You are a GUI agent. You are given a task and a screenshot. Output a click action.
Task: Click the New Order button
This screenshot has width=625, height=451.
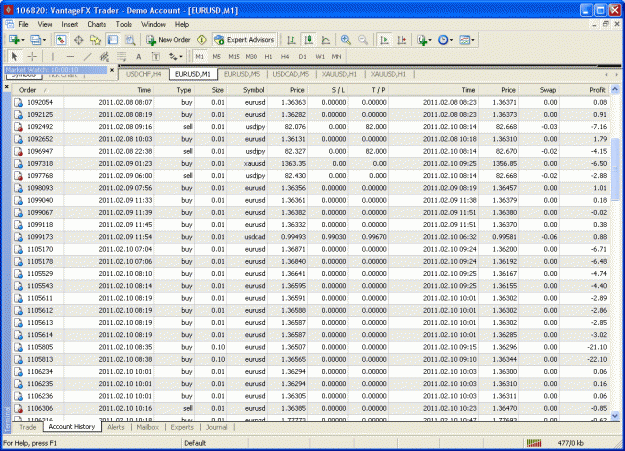169,40
